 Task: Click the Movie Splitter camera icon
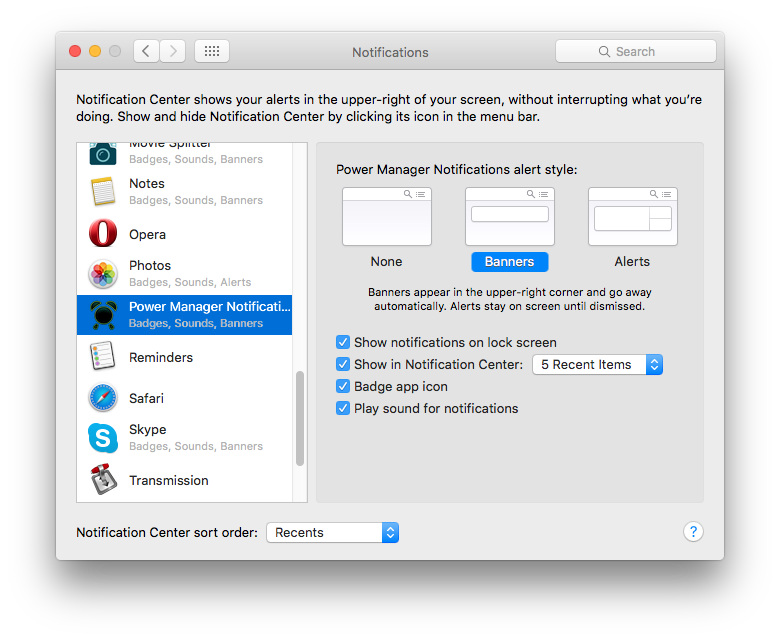tap(103, 154)
